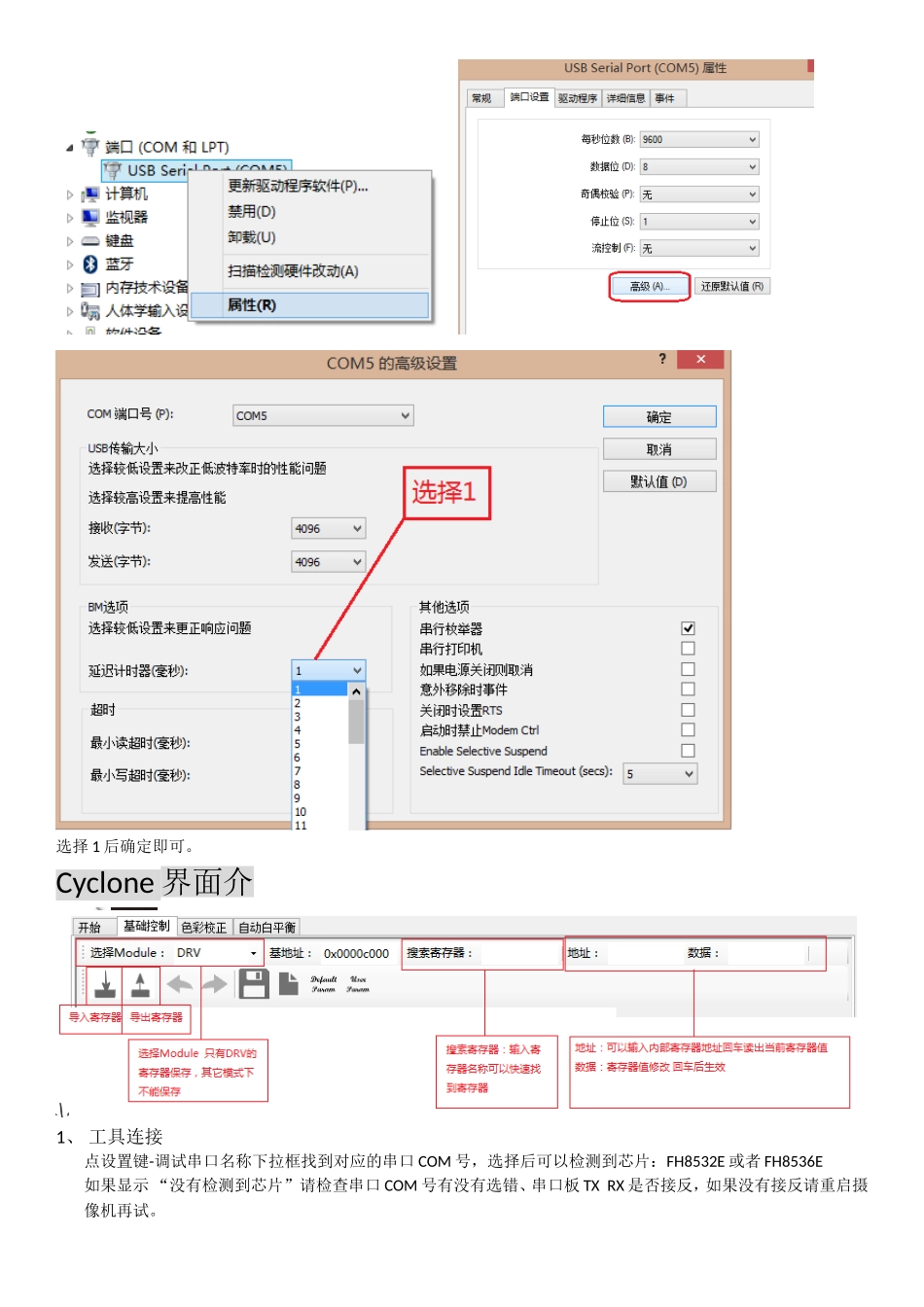Click the floppy disk save icon
924x1307 pixels.
254,984
